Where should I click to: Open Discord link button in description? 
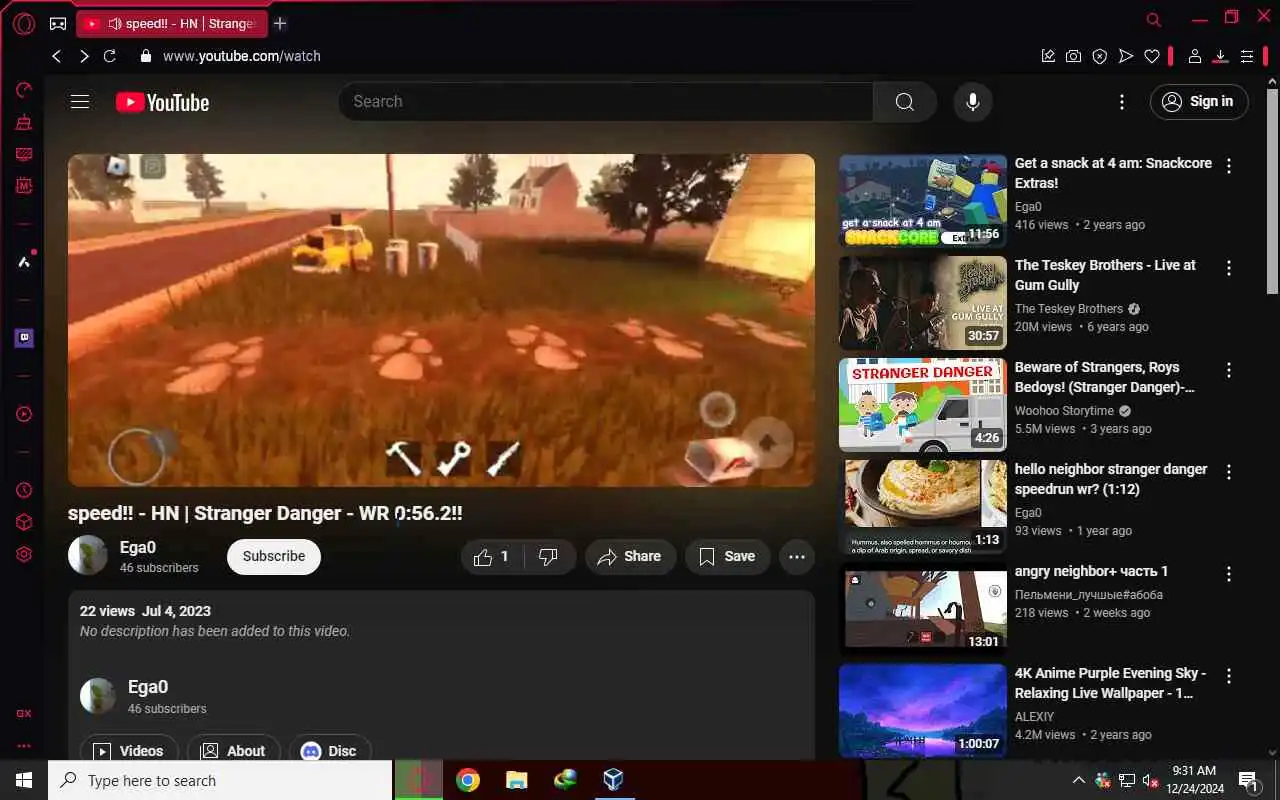pyautogui.click(x=330, y=751)
